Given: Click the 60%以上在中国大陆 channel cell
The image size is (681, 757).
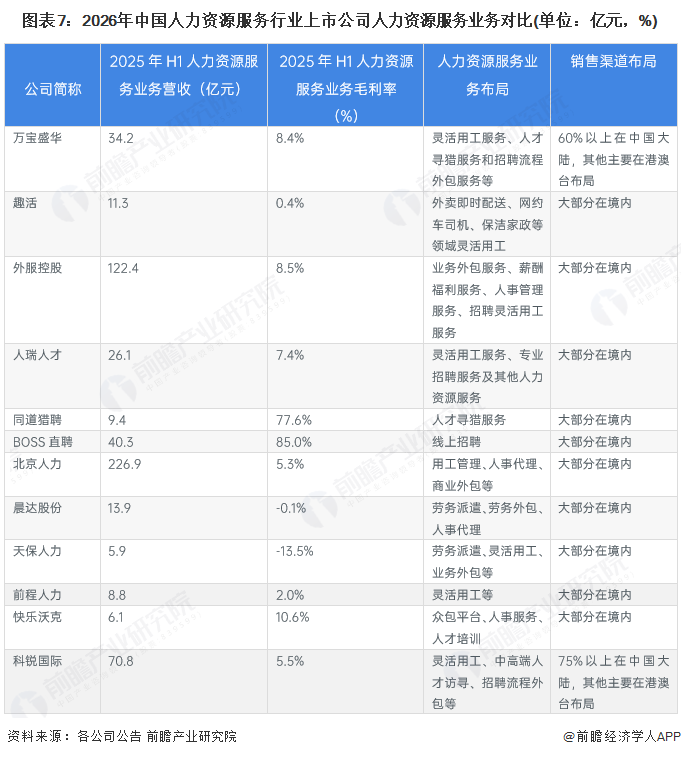Looking at the screenshot, I should click(613, 159).
